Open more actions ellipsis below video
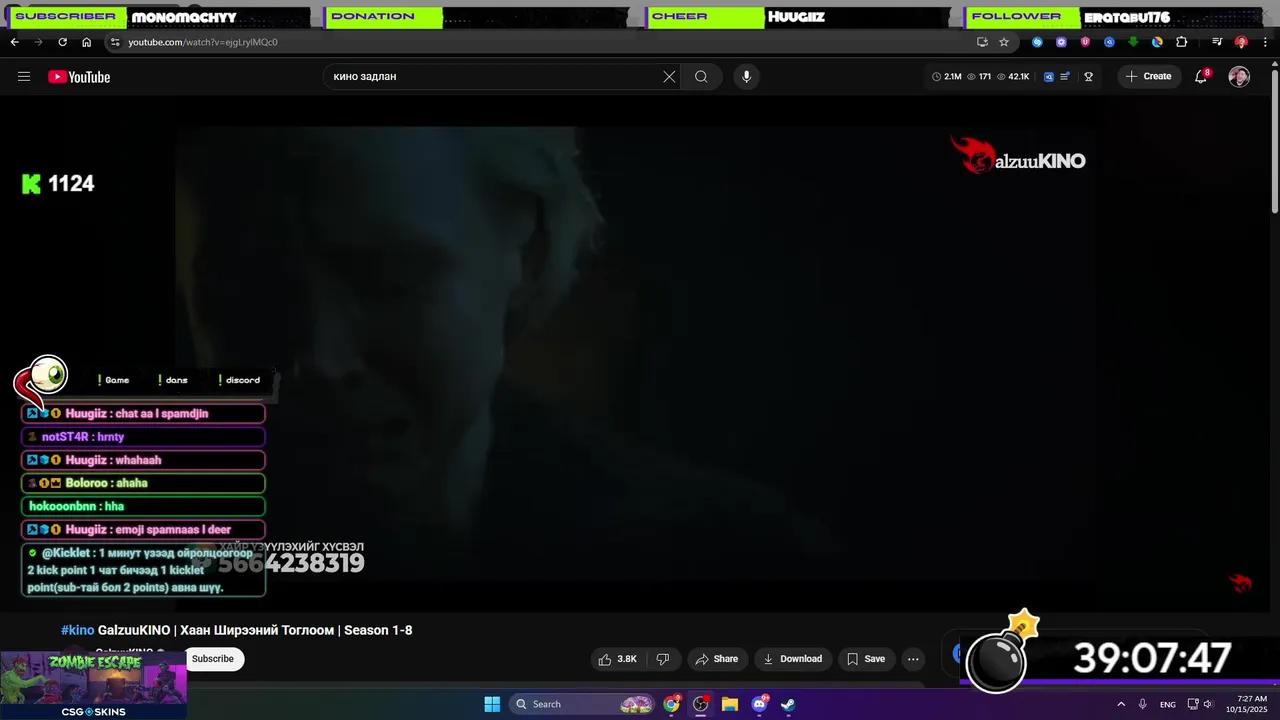The width and height of the screenshot is (1280, 720). [913, 659]
